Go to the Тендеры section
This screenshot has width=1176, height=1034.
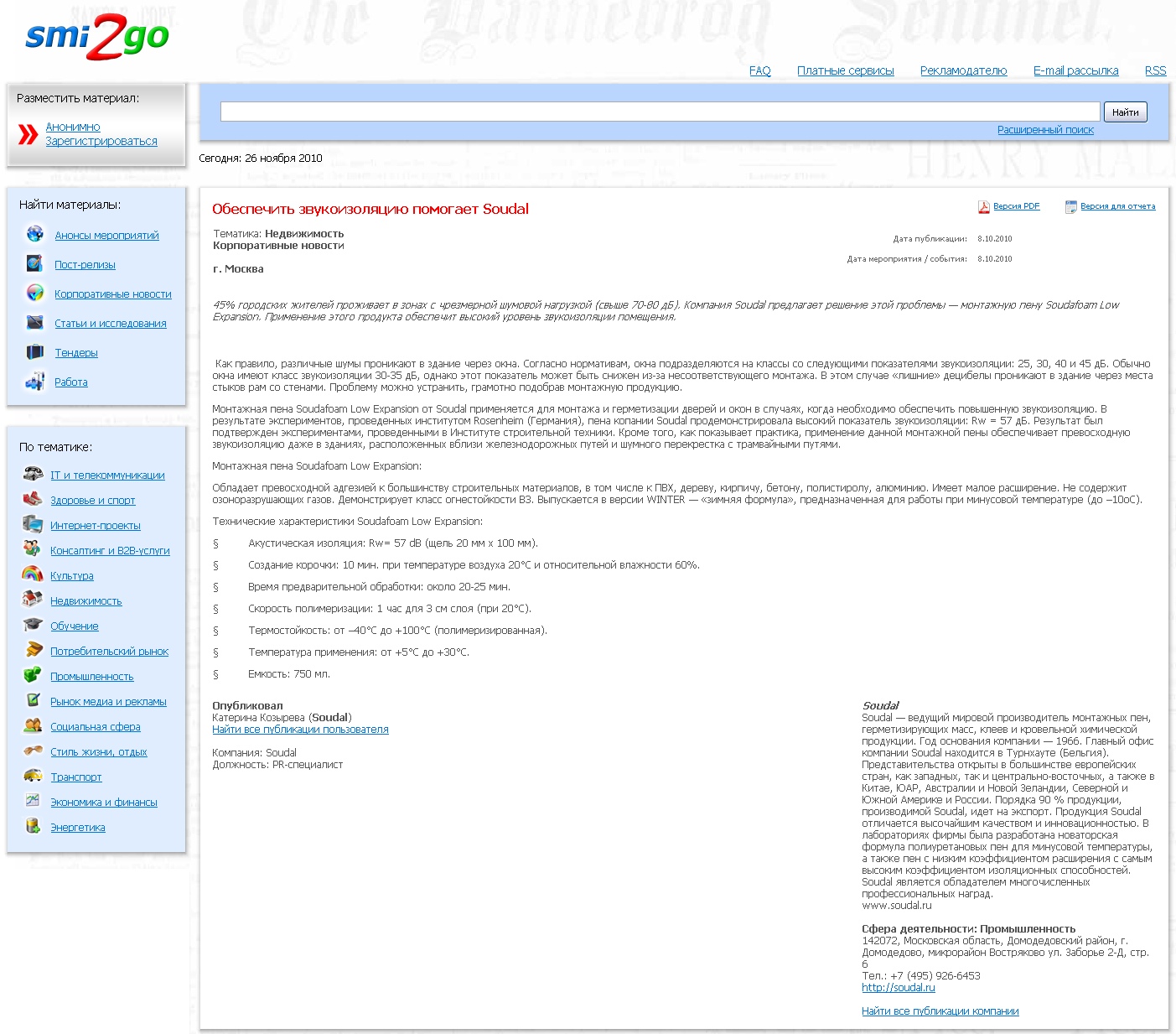point(76,353)
